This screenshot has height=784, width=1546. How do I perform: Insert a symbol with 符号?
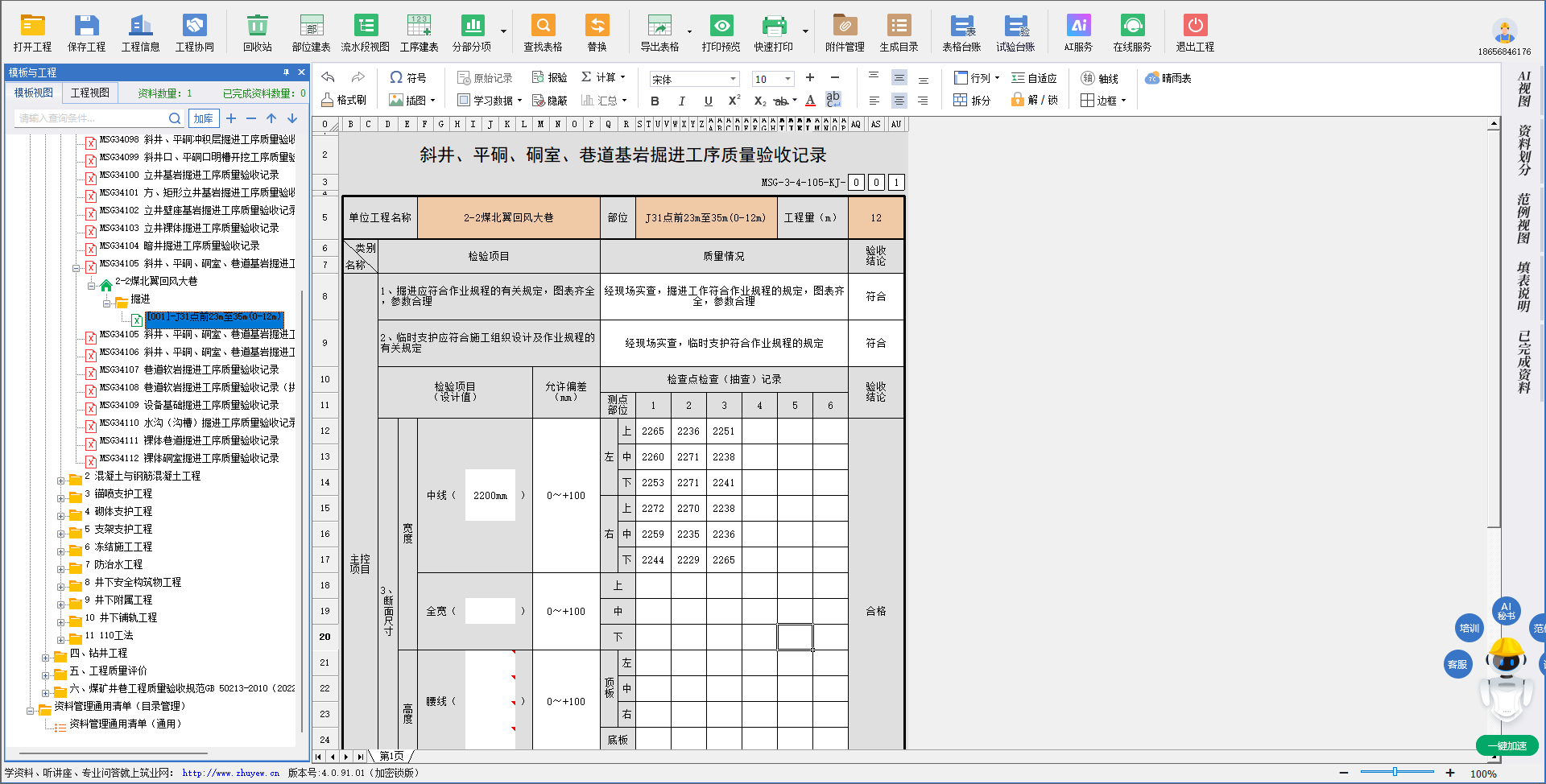pyautogui.click(x=408, y=77)
